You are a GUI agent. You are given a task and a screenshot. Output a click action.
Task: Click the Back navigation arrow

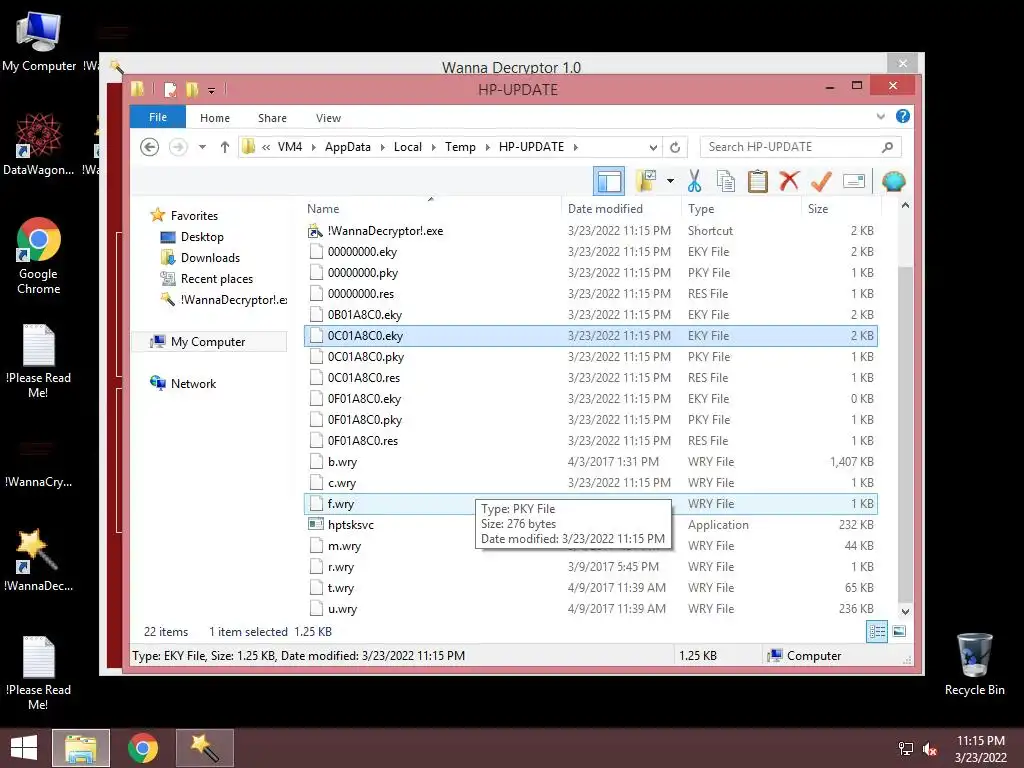point(150,147)
